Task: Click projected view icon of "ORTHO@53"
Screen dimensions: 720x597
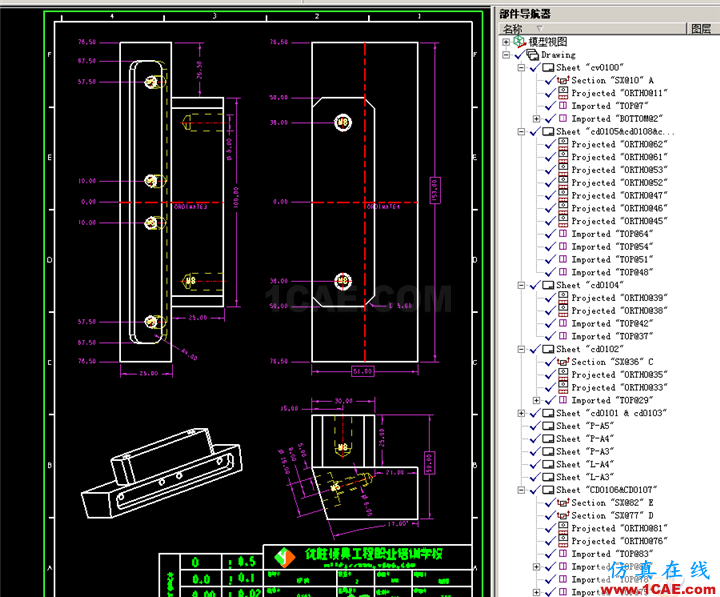Action: (563, 169)
